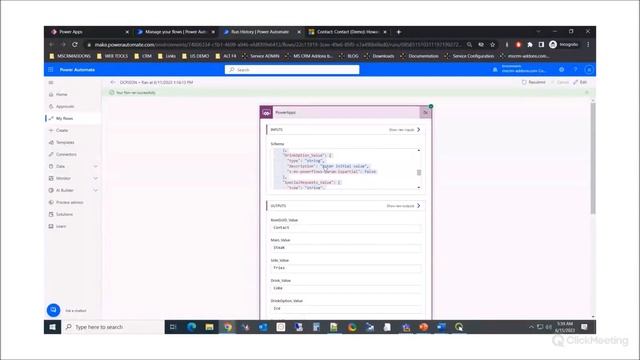The width and height of the screenshot is (640, 360).
Task: Click the back arrow beside the run title
Action: [113, 82]
